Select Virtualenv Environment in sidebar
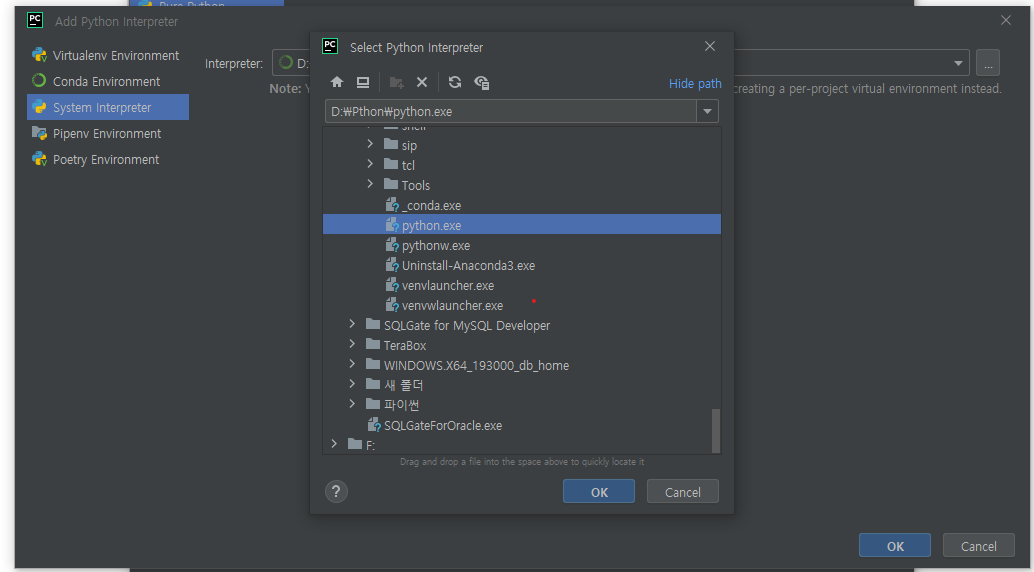This screenshot has height=572, width=1034. point(107,55)
